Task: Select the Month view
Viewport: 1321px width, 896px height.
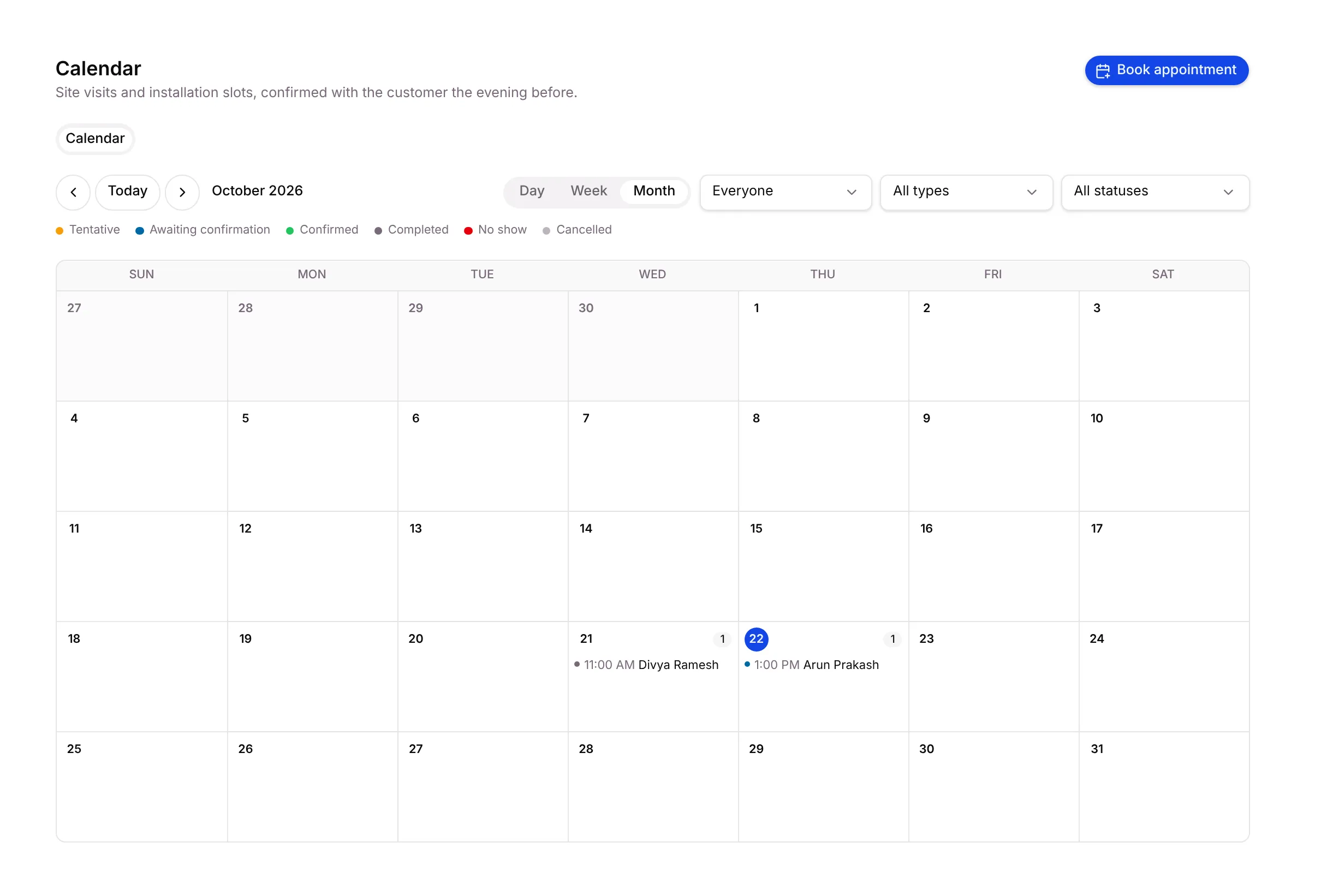Action: tap(655, 192)
